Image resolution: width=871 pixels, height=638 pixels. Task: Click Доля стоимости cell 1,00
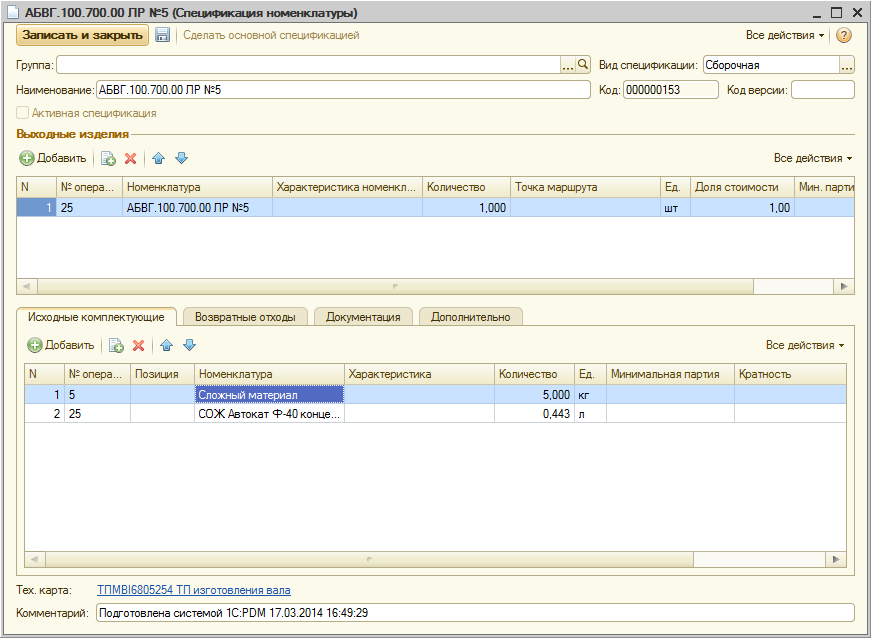[742, 208]
